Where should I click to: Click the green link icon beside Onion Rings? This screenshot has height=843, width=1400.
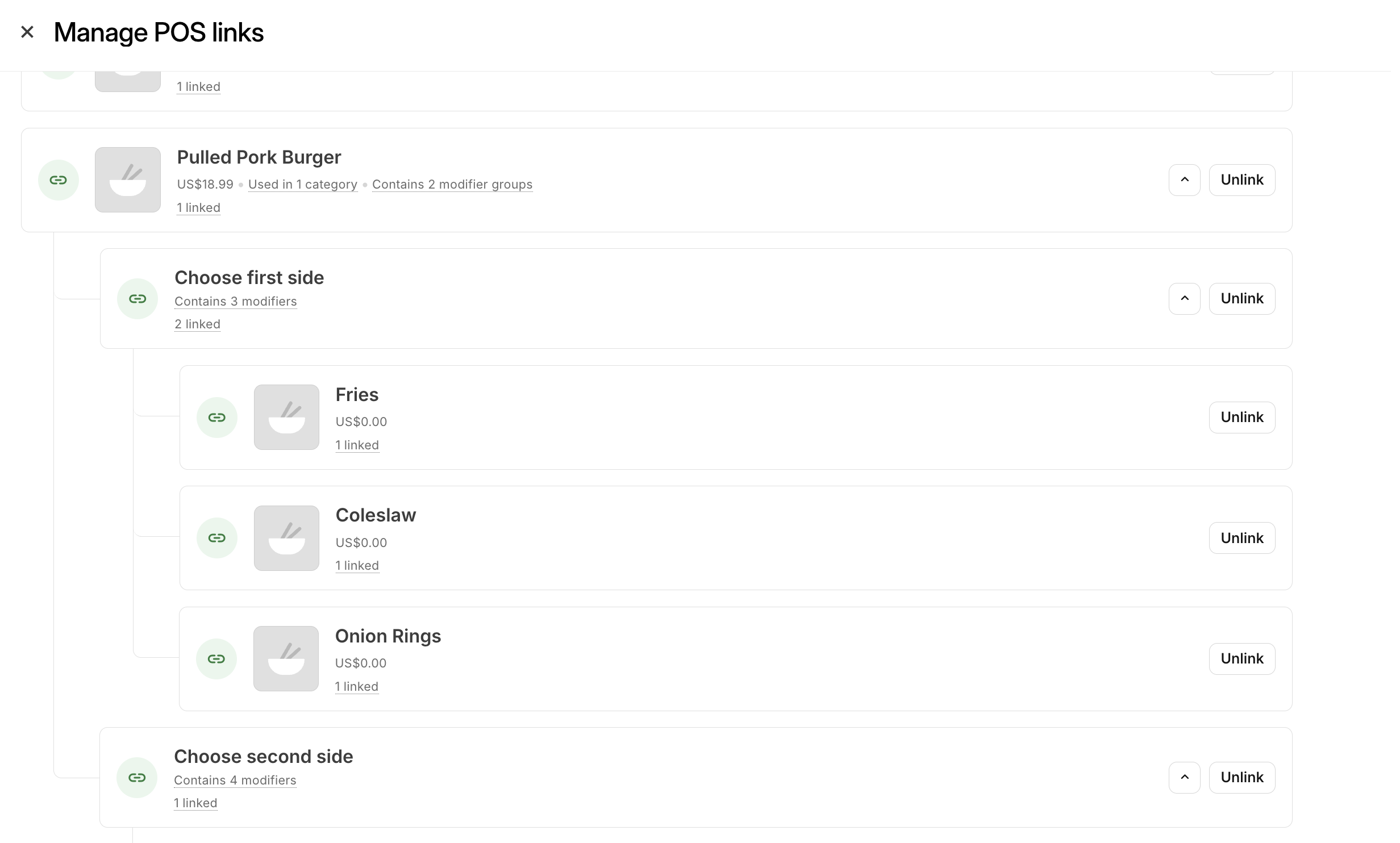pos(216,659)
